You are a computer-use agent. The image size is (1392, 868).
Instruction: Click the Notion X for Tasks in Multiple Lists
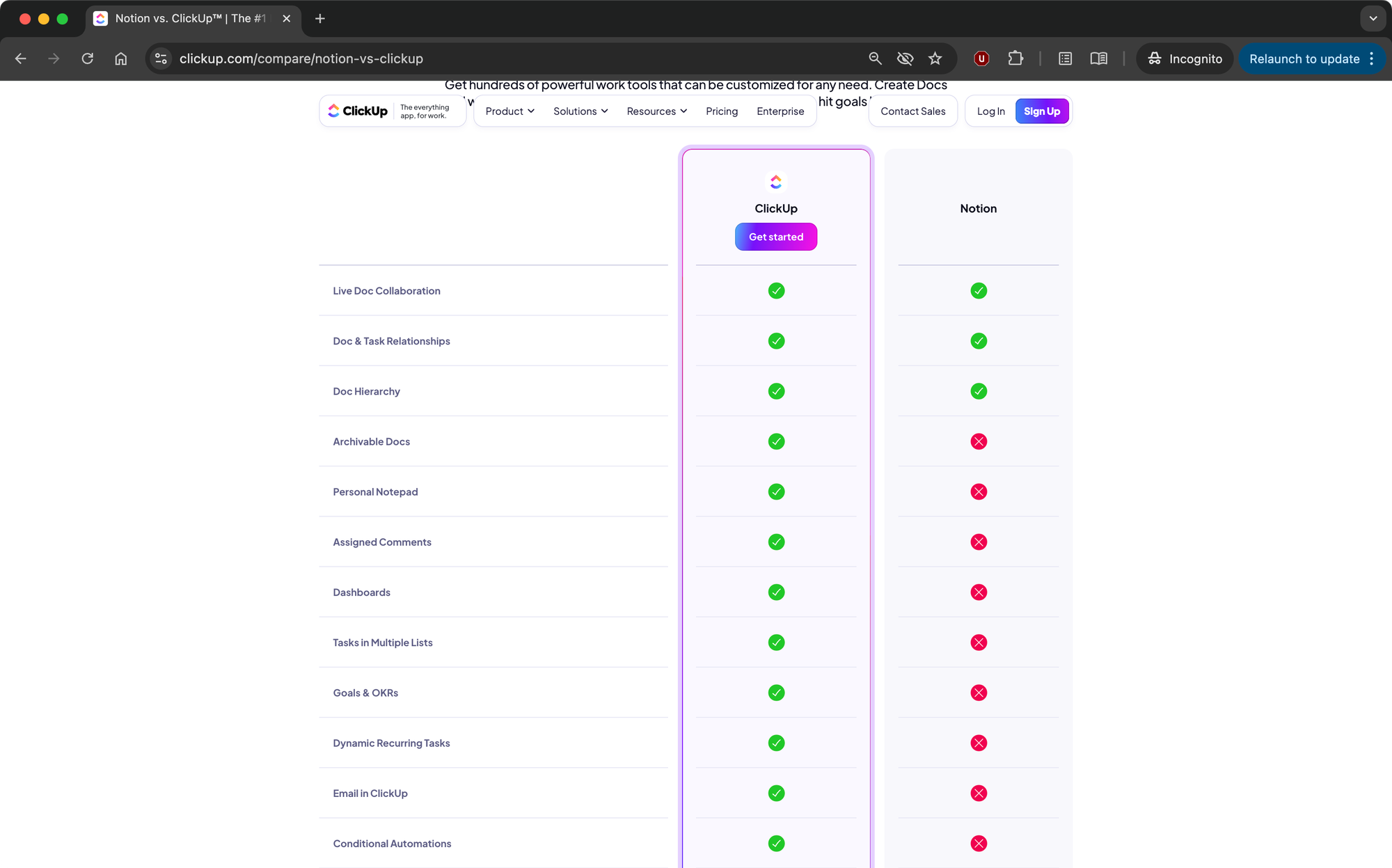tap(979, 642)
